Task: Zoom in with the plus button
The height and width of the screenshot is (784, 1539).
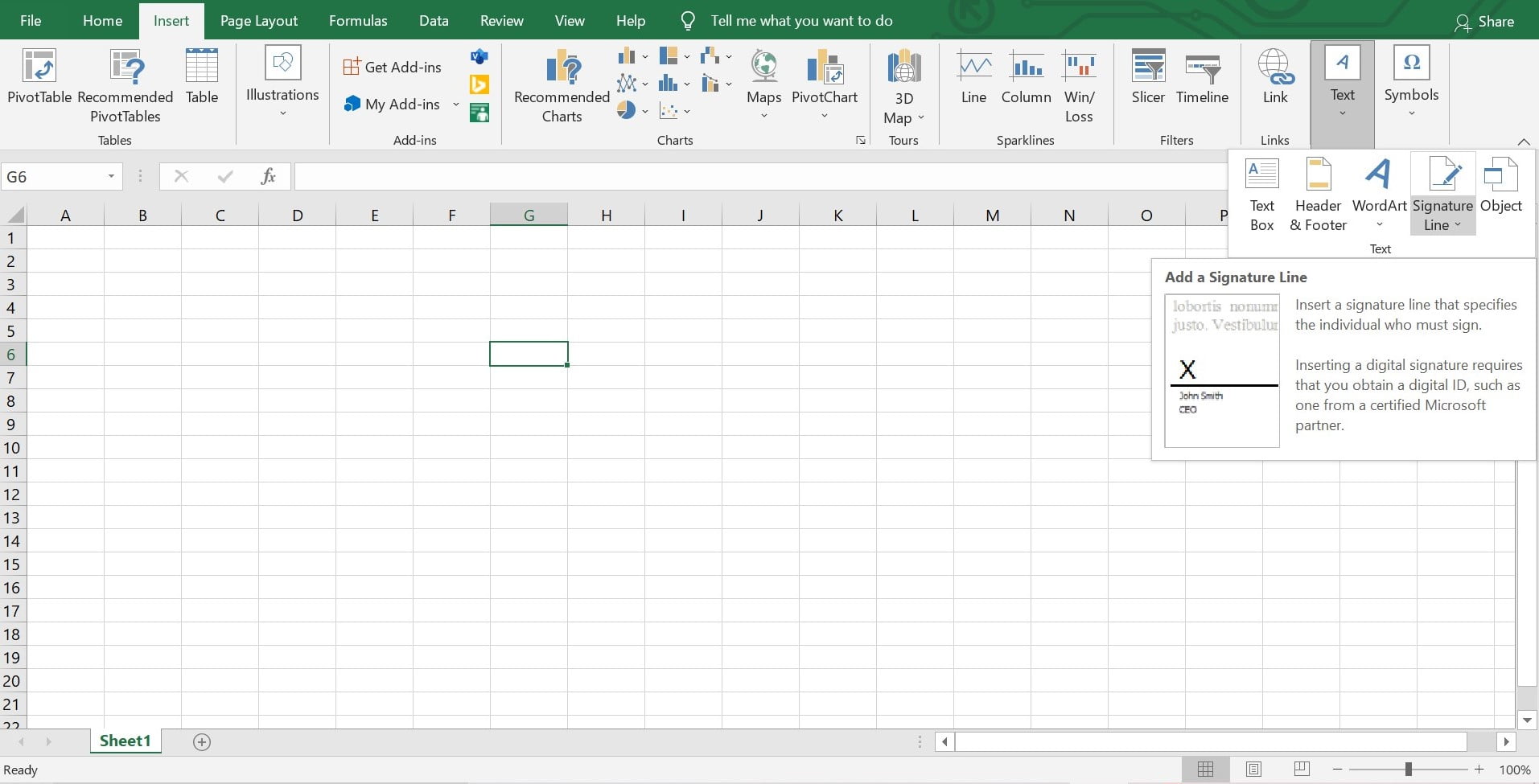Action: 1479,770
